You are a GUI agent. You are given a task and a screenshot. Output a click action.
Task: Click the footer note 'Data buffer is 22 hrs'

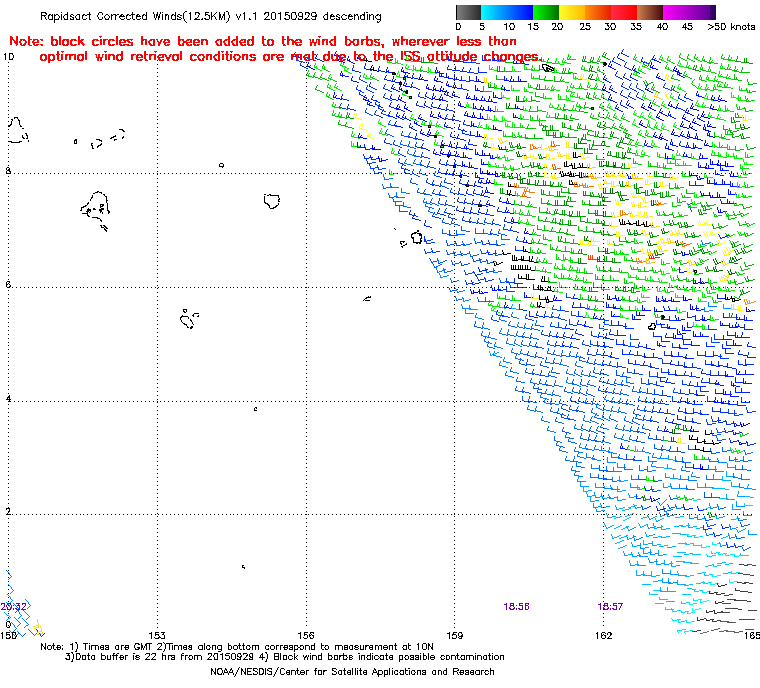pos(124,657)
